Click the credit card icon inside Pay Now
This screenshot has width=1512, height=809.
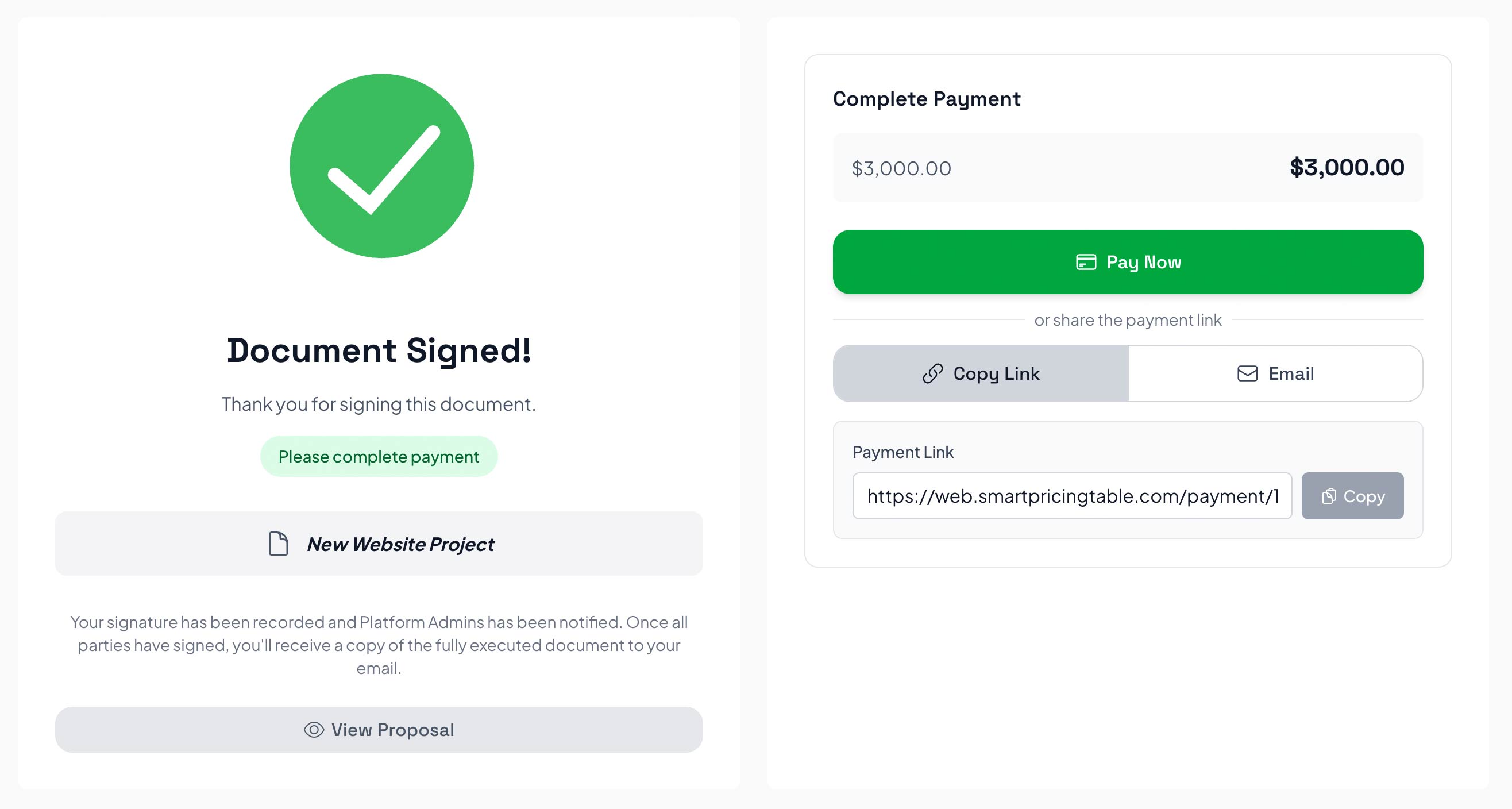pyautogui.click(x=1085, y=262)
